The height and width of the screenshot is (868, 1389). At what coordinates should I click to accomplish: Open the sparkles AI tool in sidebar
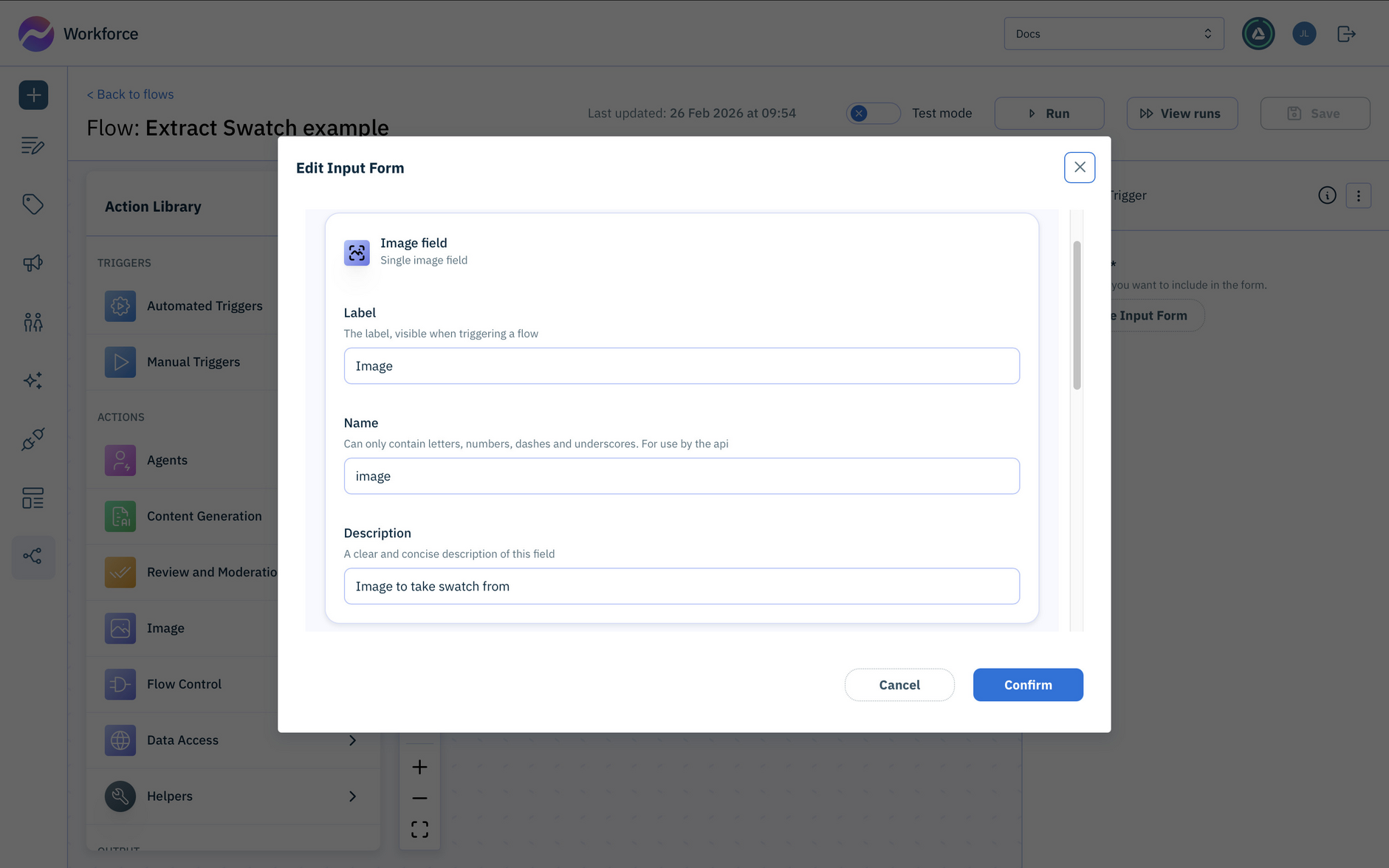point(33,380)
